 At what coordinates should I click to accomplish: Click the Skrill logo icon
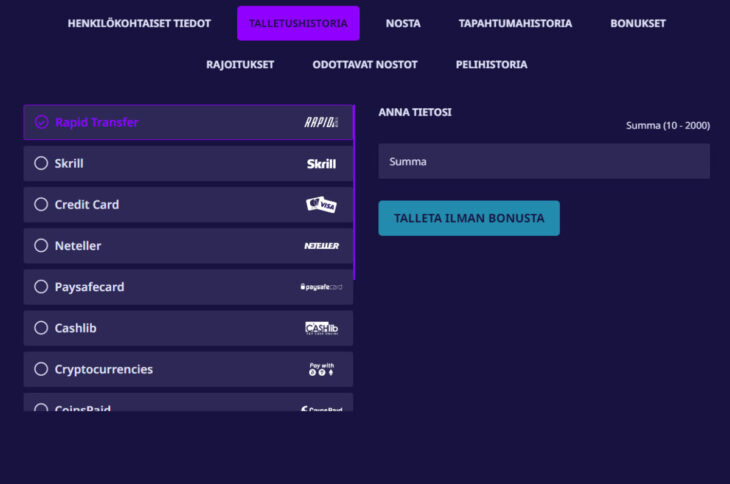coord(321,164)
